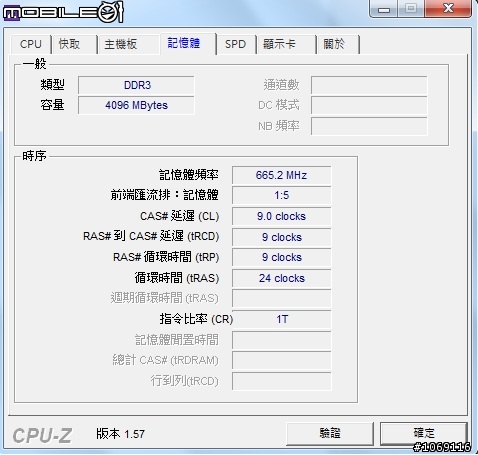Click the tRCD 9 clocks value
The height and width of the screenshot is (455, 478).
point(282,237)
